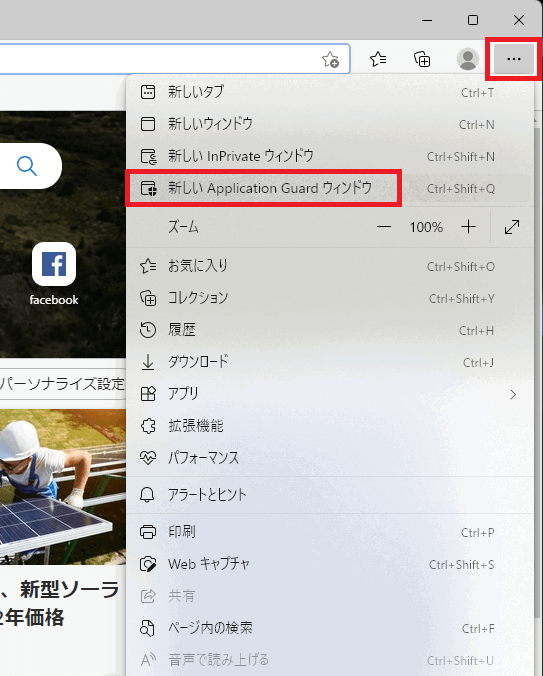This screenshot has height=676, width=543.
Task: Open the Facebook quick link tile
Action: click(54, 274)
